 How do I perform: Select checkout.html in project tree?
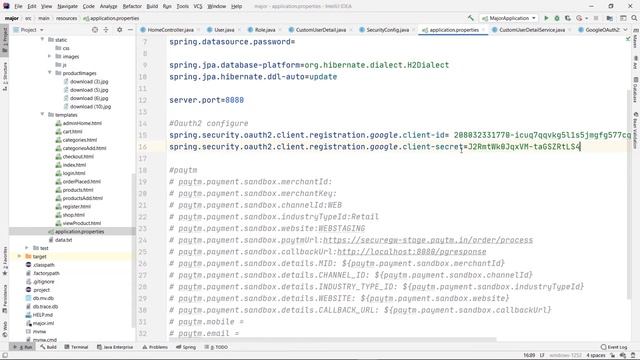[x=78, y=156]
